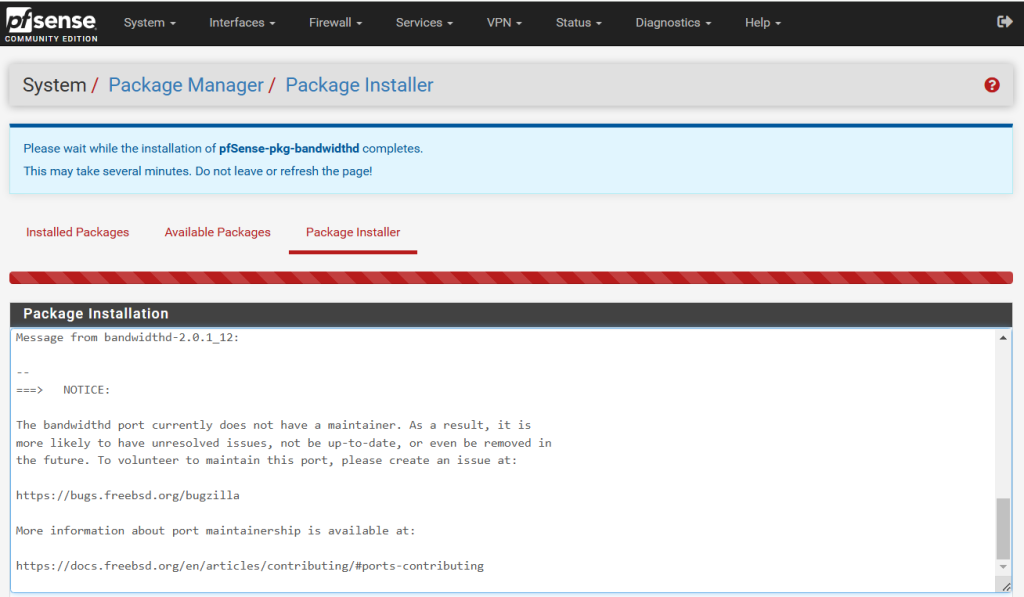Click 'Message from bandwidthd-2.0.1_12:' line

tap(128, 338)
